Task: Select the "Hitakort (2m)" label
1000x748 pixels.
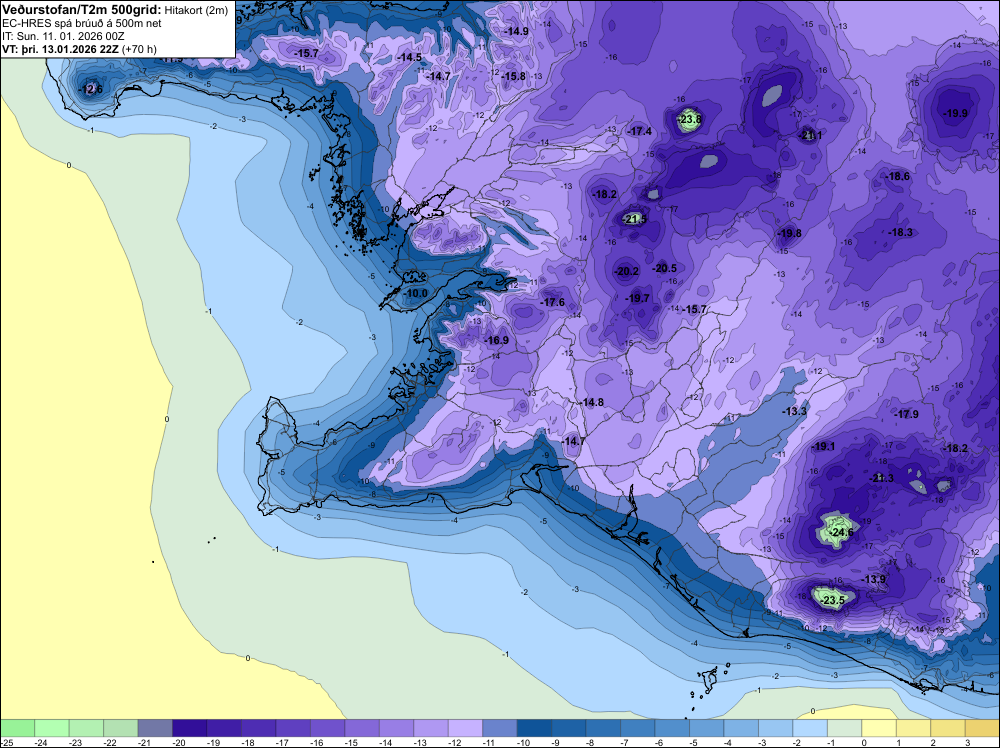Action: point(196,11)
